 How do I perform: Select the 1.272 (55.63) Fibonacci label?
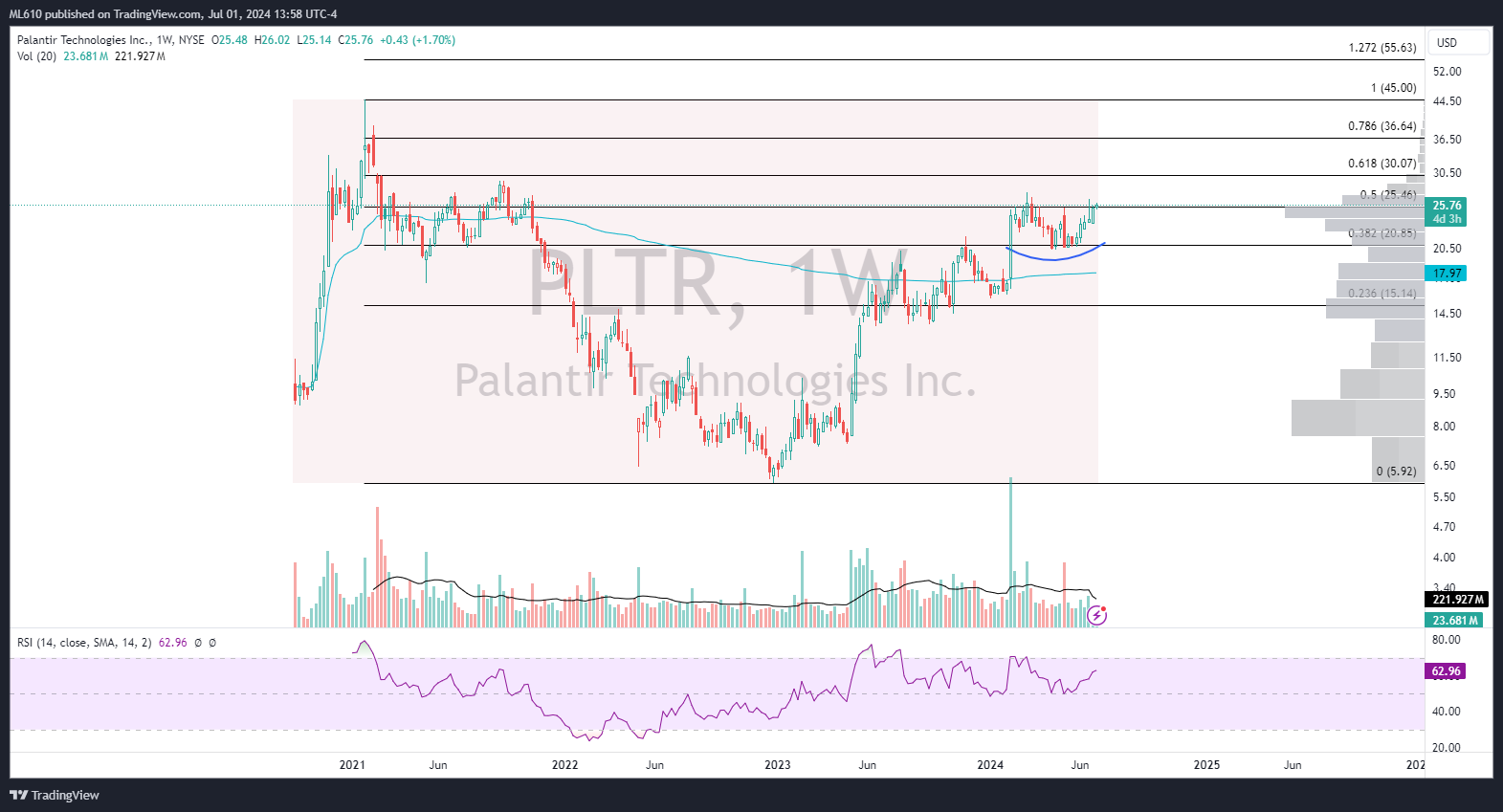coord(1382,48)
